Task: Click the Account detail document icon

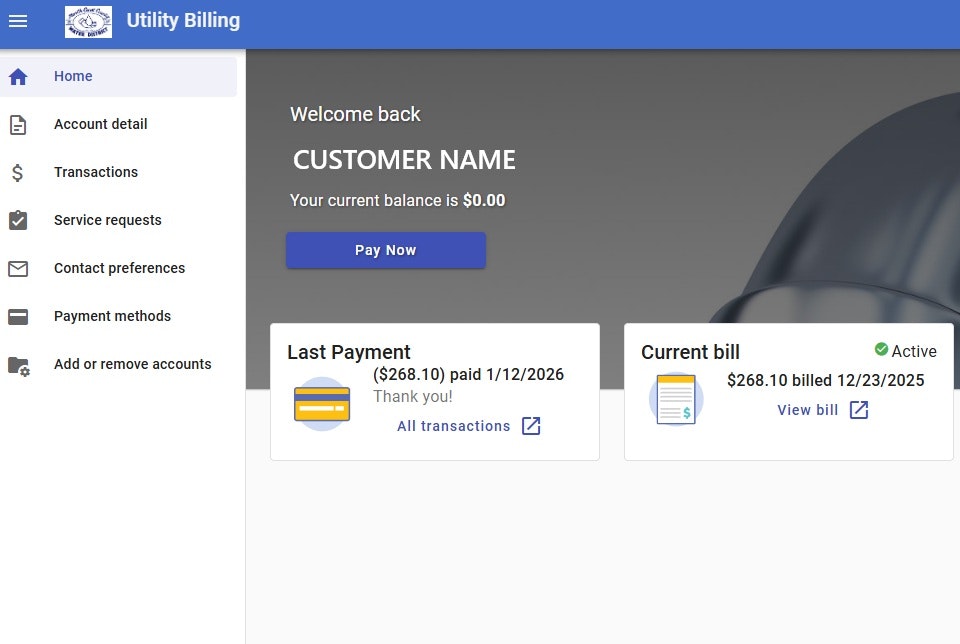Action: click(18, 124)
